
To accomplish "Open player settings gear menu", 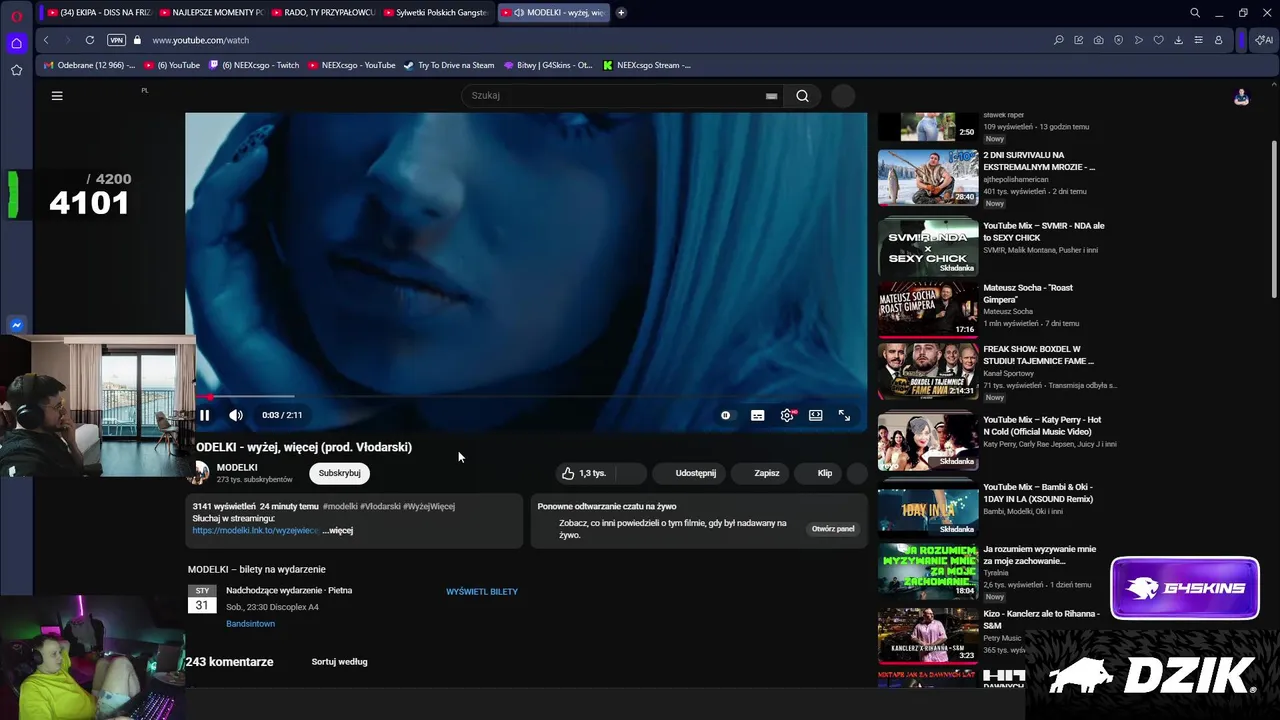I will (788, 415).
